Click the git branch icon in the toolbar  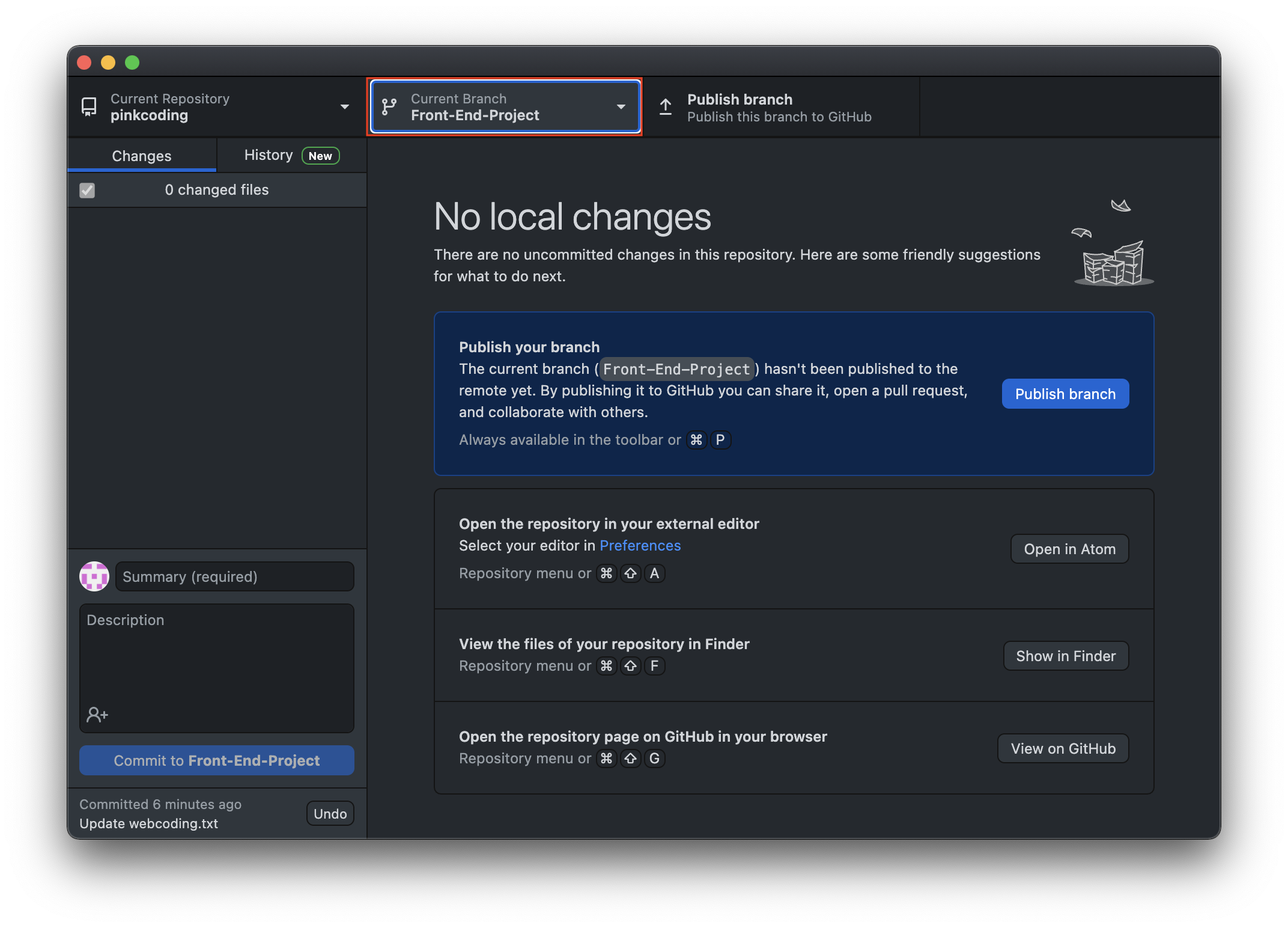[389, 107]
